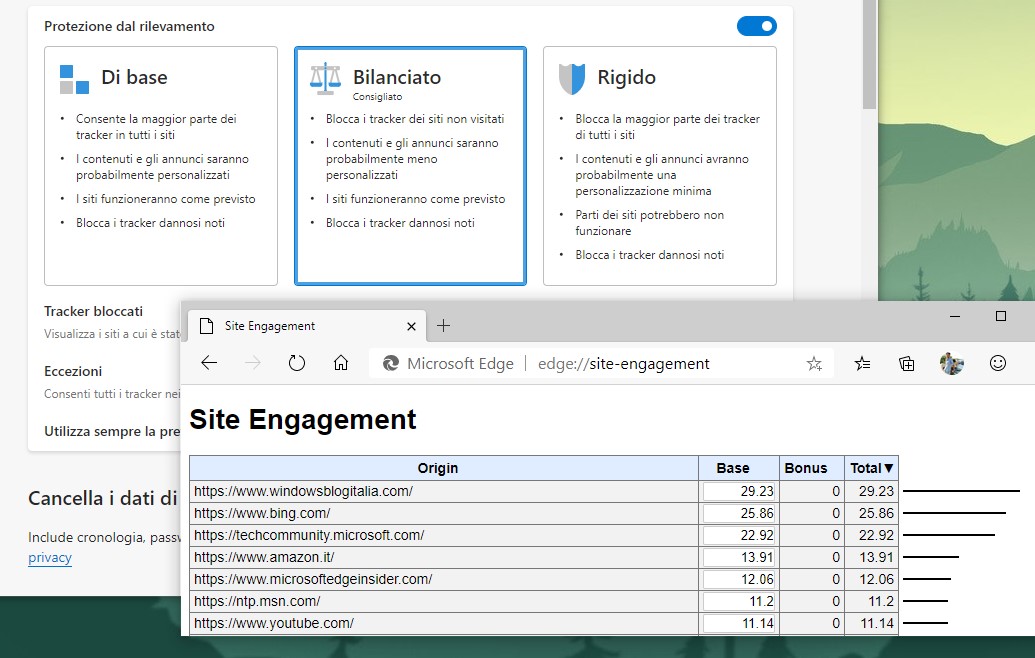Sort by Total column with arrow
The width and height of the screenshot is (1035, 658).
pyautogui.click(x=871, y=469)
